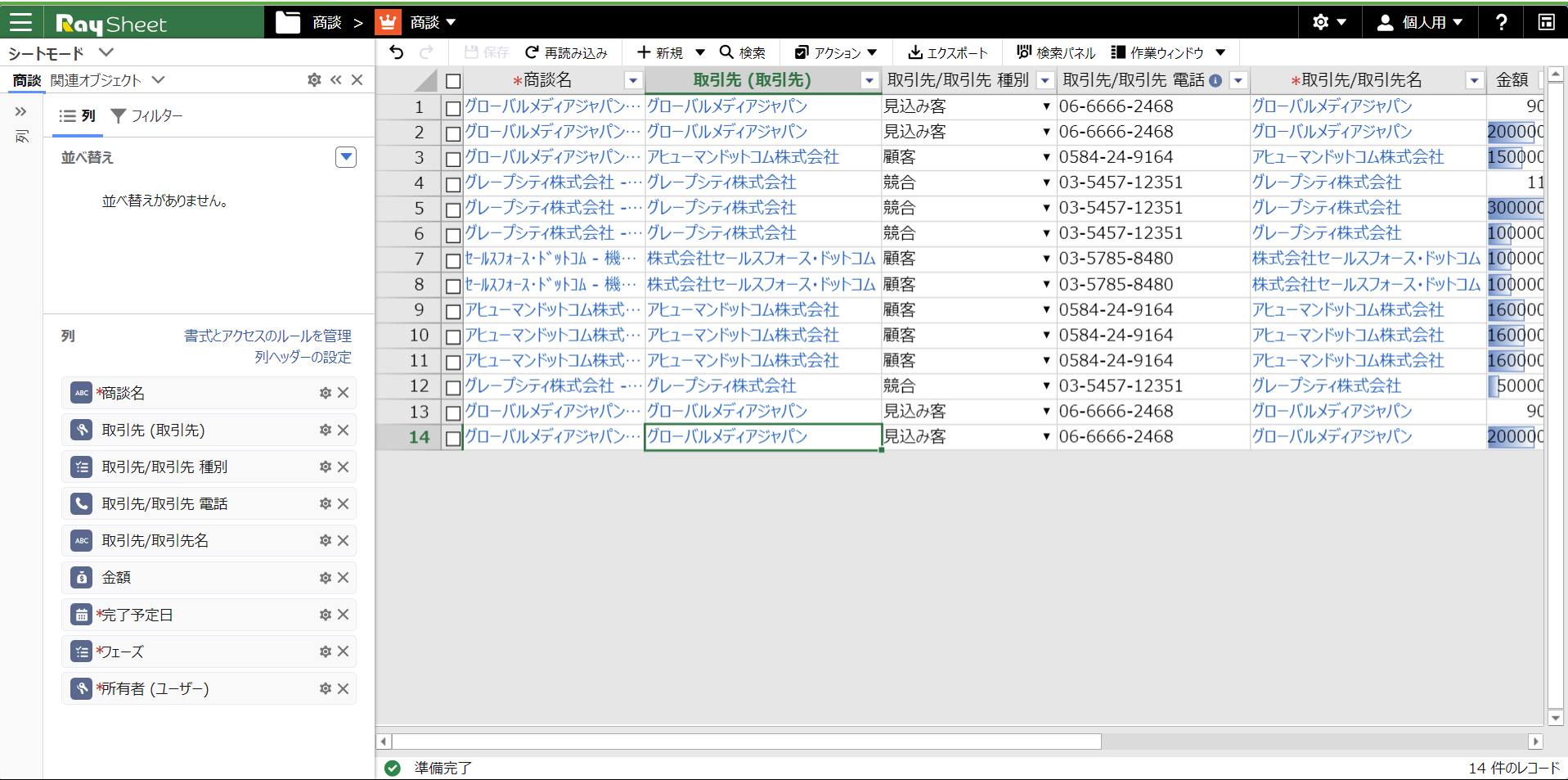Screen dimensions: 1568x780
Task: Select the 金額 data bar cell in row 5
Action: point(1515,208)
